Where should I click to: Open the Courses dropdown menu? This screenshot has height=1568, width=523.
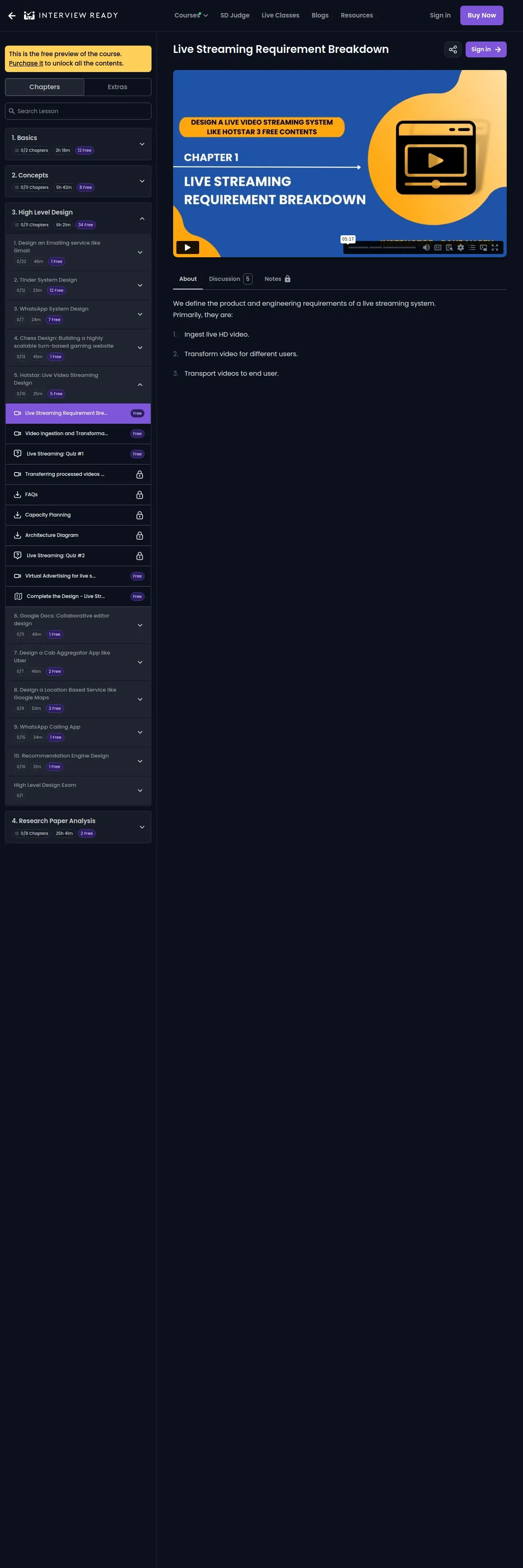(191, 15)
